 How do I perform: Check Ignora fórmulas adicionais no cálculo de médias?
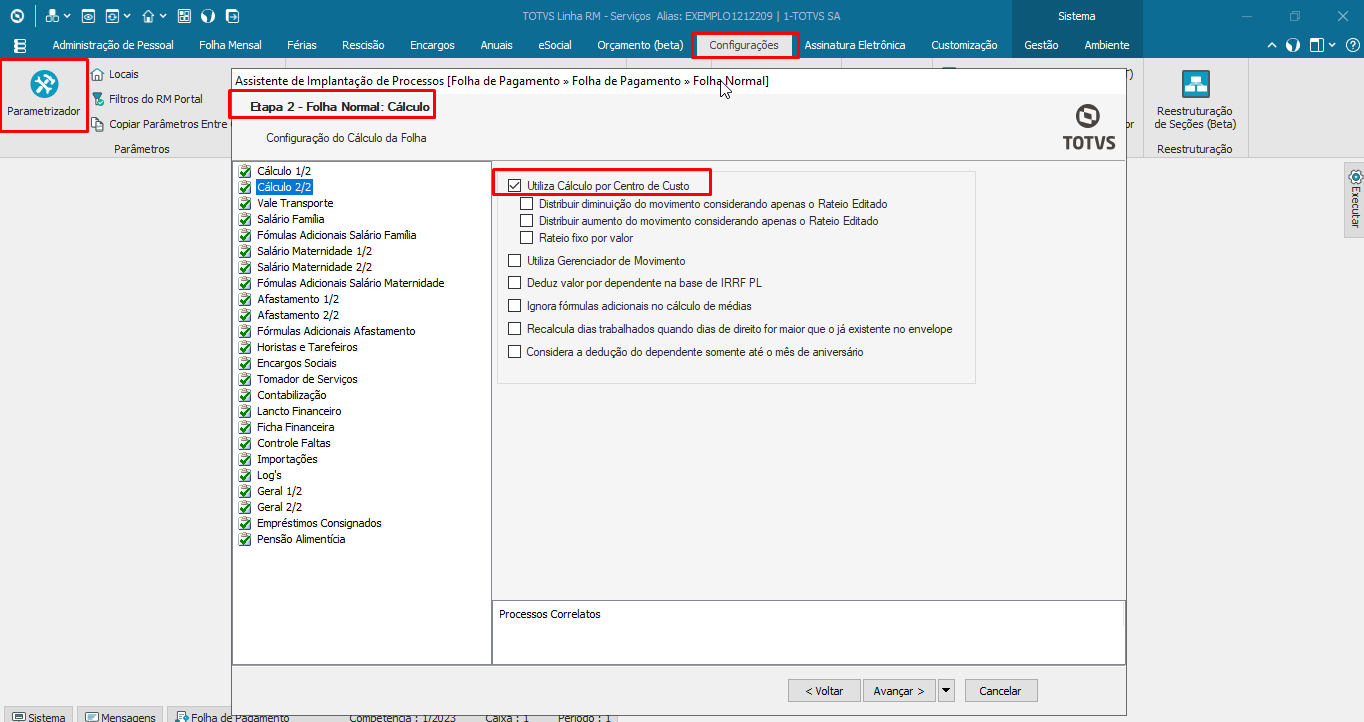[515, 306]
